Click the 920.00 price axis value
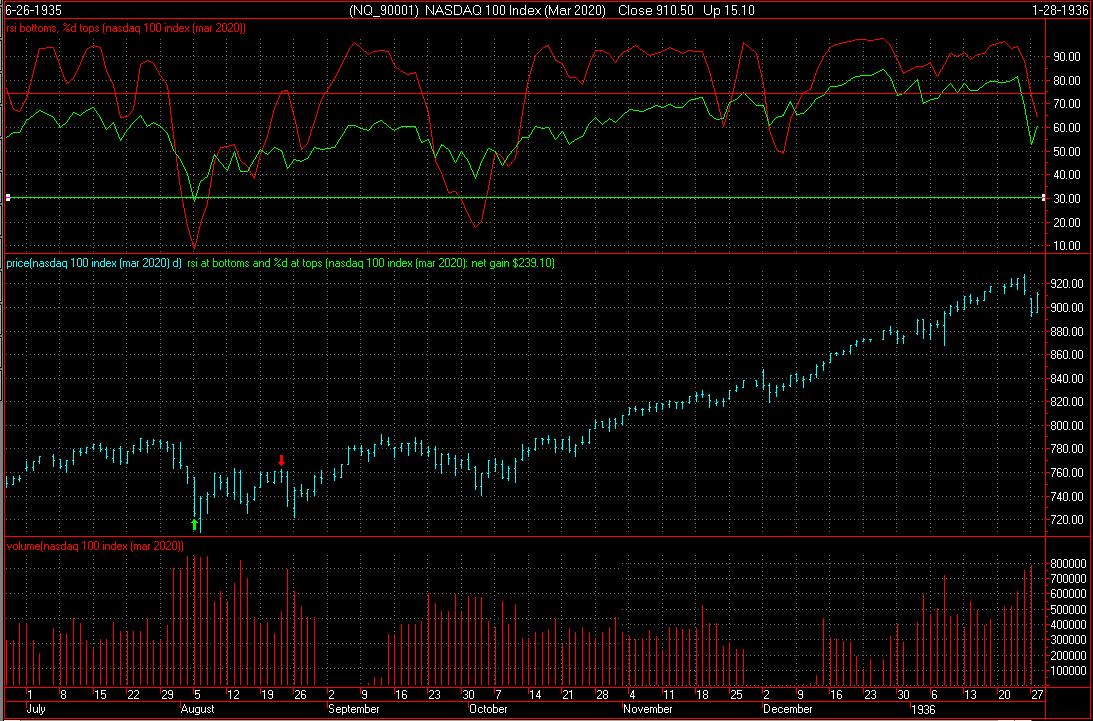1093x721 pixels. (x=1064, y=284)
